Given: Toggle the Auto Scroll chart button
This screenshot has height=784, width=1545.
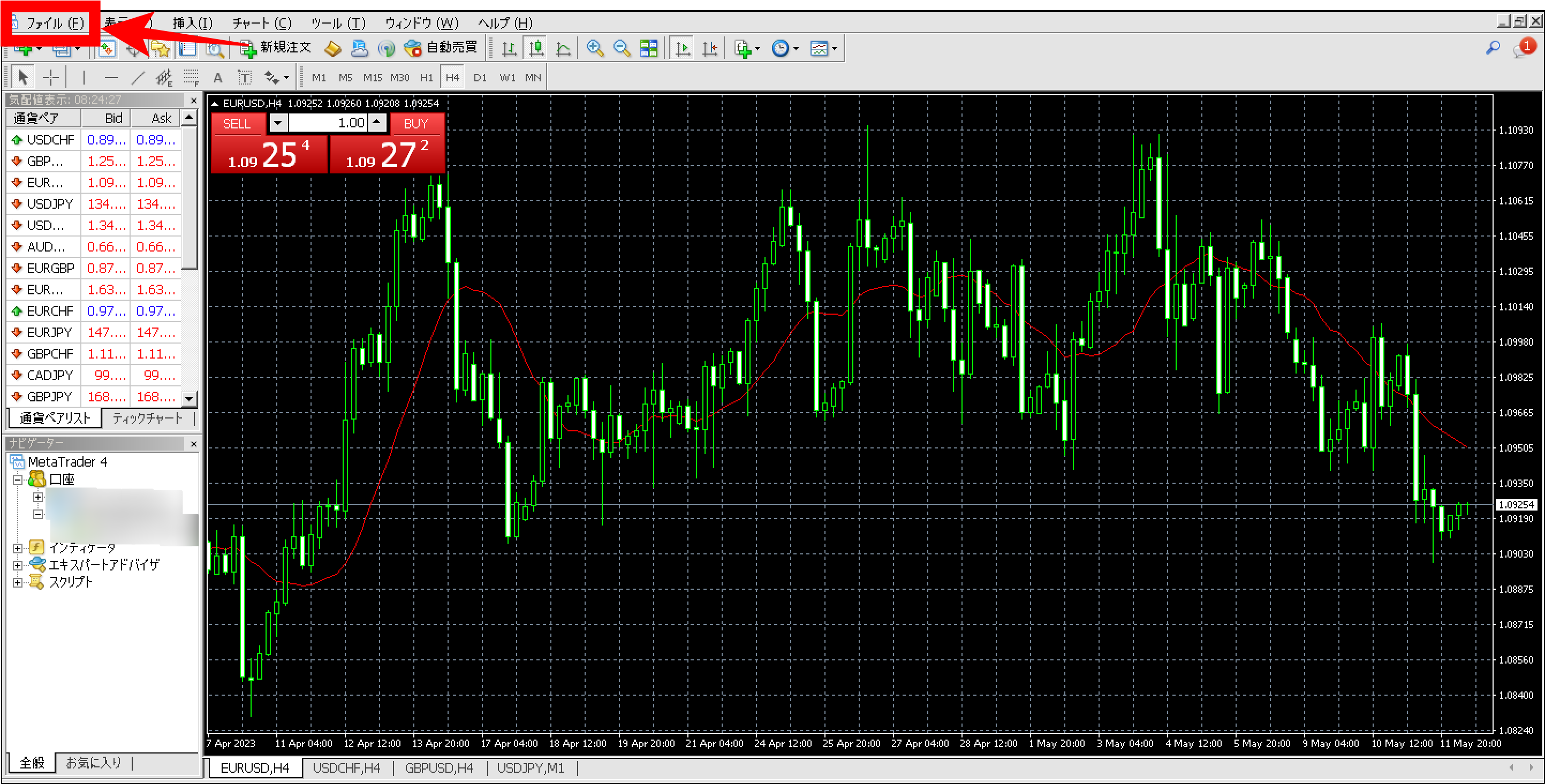Looking at the screenshot, I should point(683,48).
